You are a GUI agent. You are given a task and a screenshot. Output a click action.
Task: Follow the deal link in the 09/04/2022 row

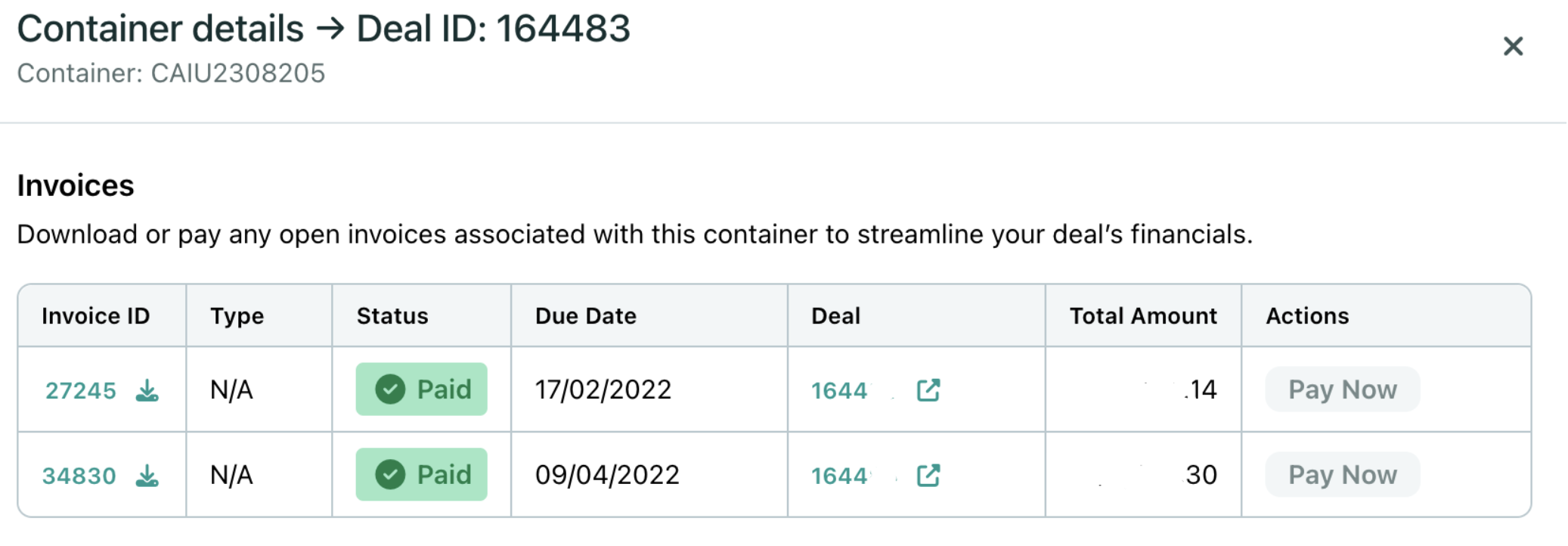(x=839, y=476)
